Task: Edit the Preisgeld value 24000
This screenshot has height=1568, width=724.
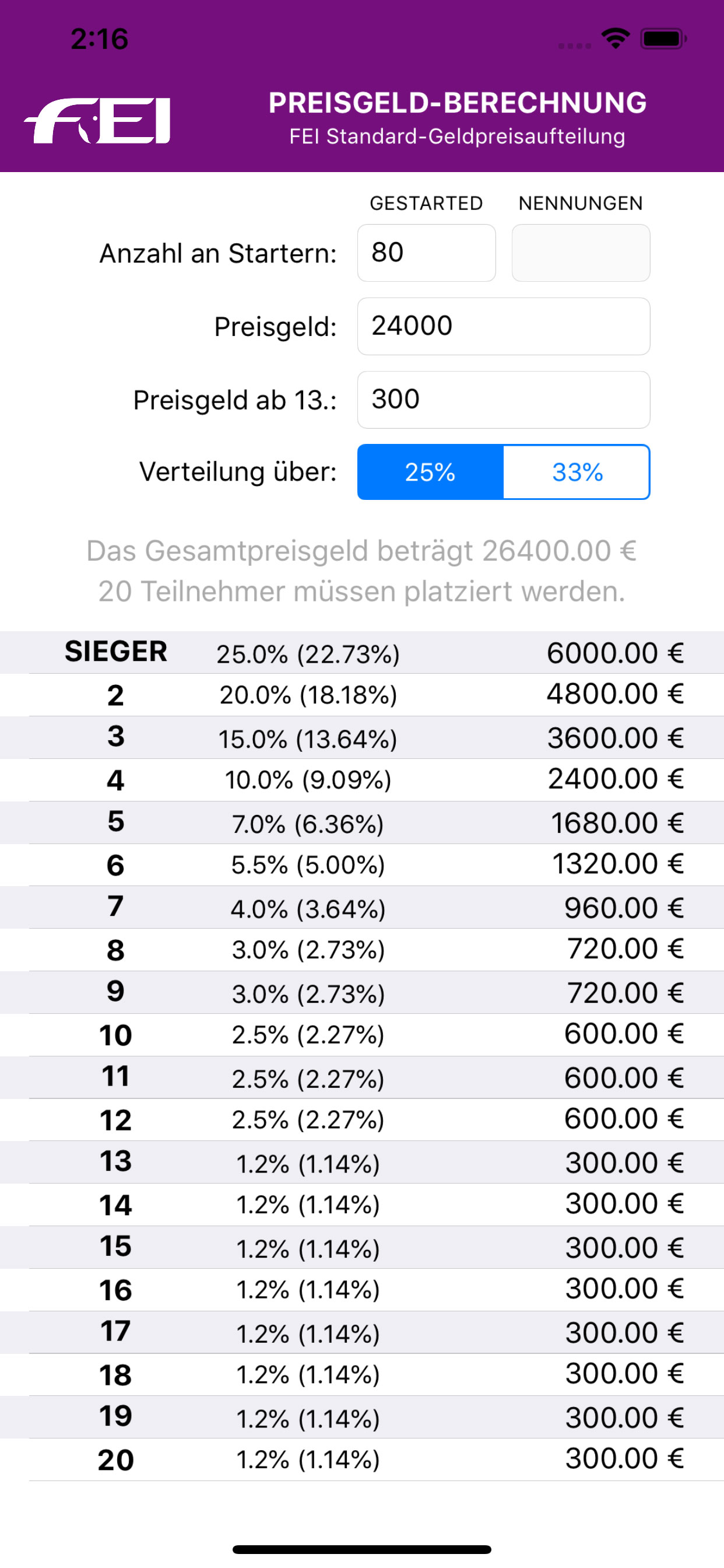Action: click(x=504, y=325)
